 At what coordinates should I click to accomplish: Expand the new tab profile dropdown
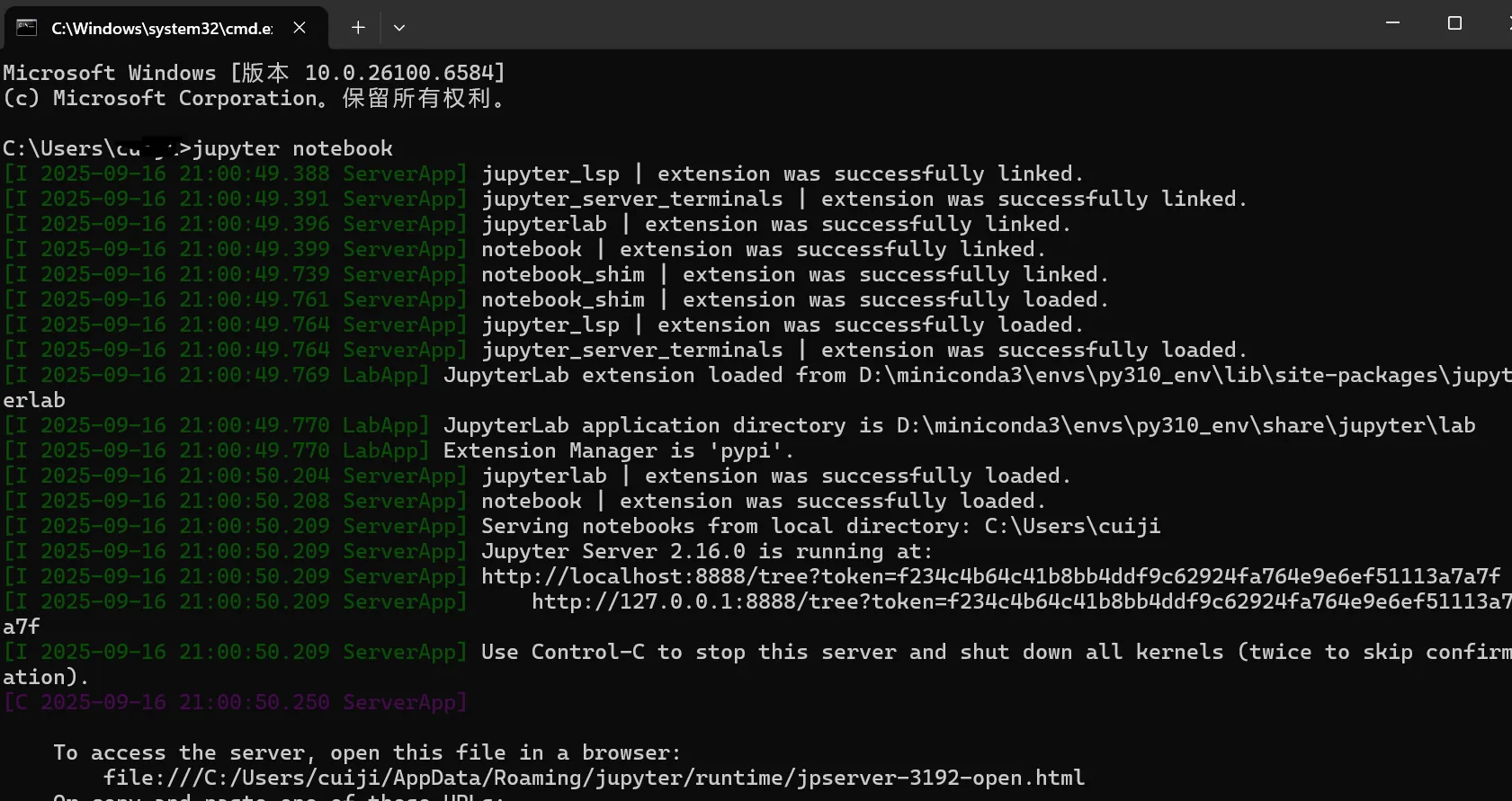399,28
